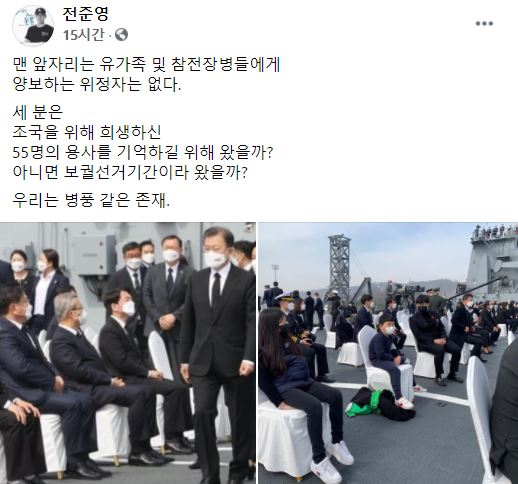This screenshot has width=518, height=484.
Task: Click the globe public audience icon
Action: coord(121,35)
